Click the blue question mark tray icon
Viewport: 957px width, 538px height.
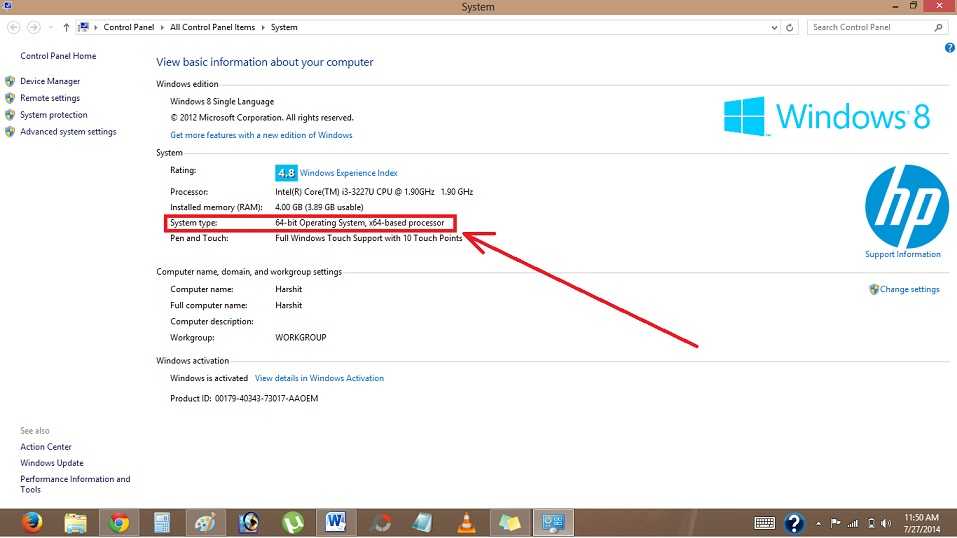point(794,523)
